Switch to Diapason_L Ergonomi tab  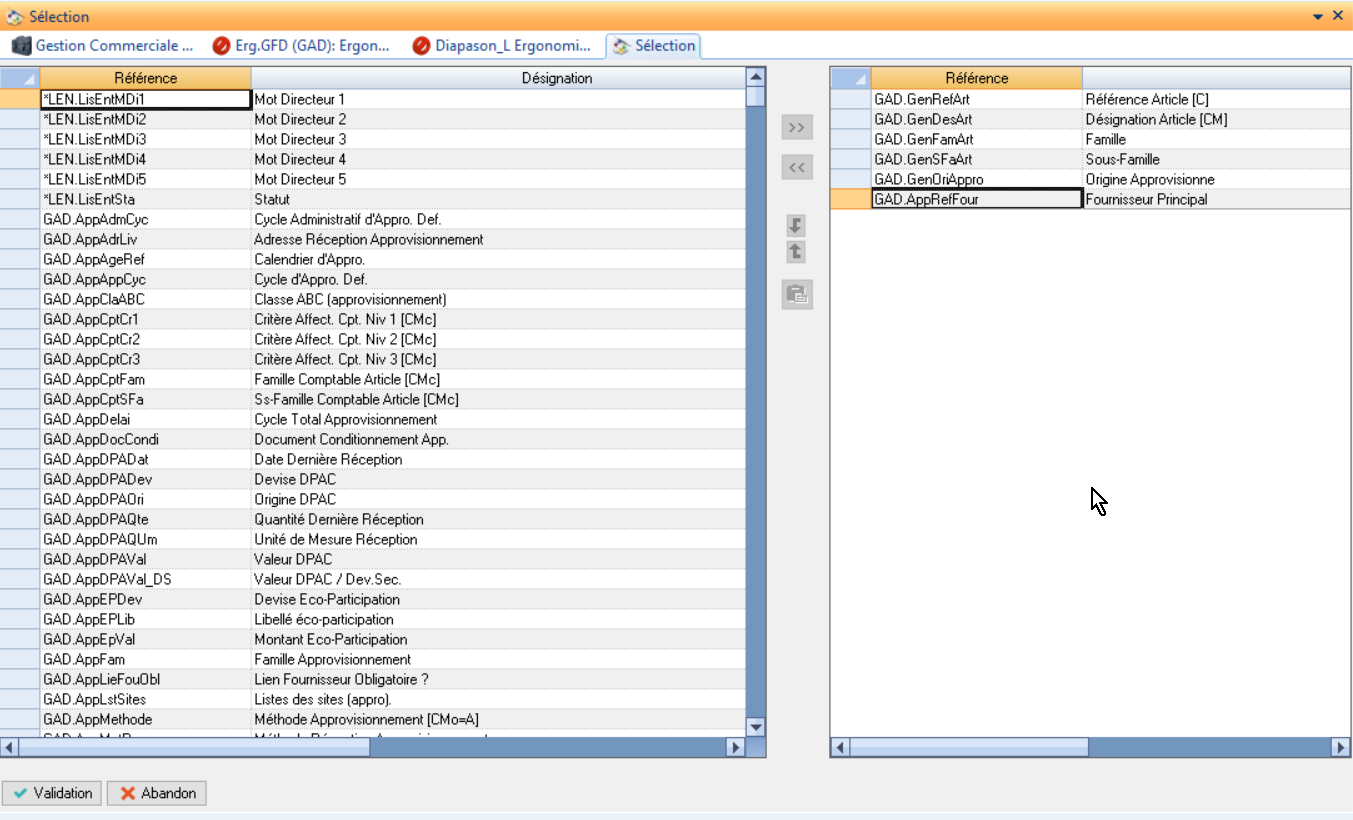point(508,46)
